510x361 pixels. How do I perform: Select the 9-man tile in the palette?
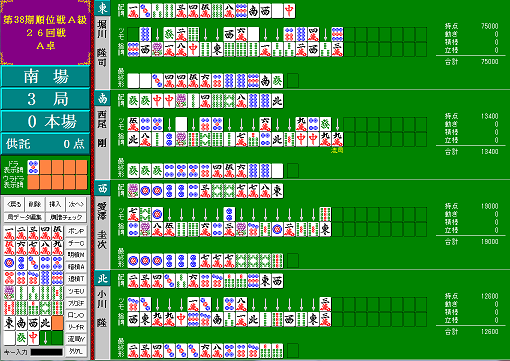tap(57, 248)
